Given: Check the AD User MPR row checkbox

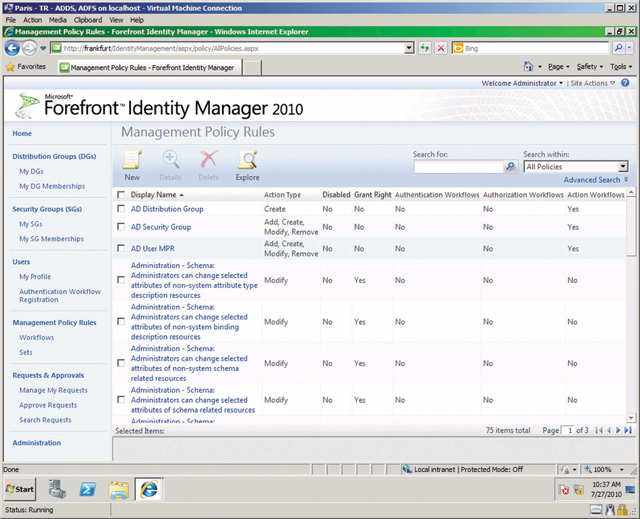Looking at the screenshot, I should [x=121, y=248].
